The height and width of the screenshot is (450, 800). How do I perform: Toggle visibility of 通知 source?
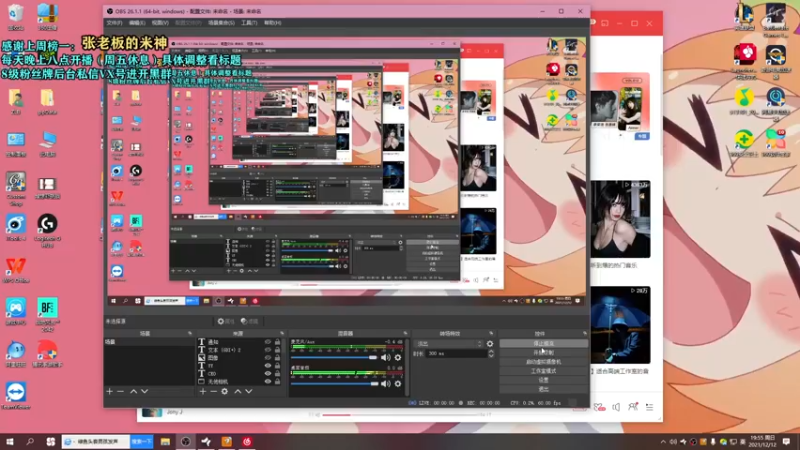click(x=268, y=342)
